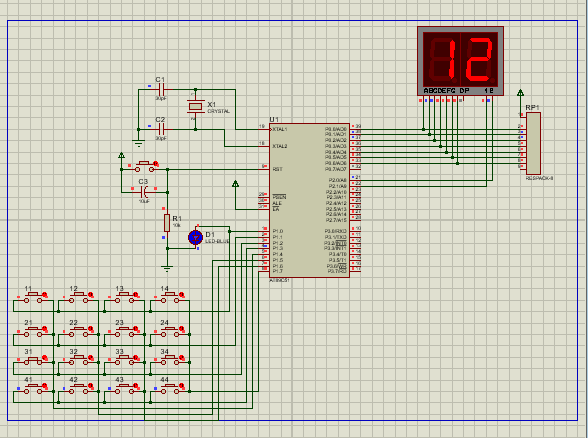Toggle the red latch dot on keypad button 43
588x438 pixels.
pyautogui.click(x=136, y=386)
